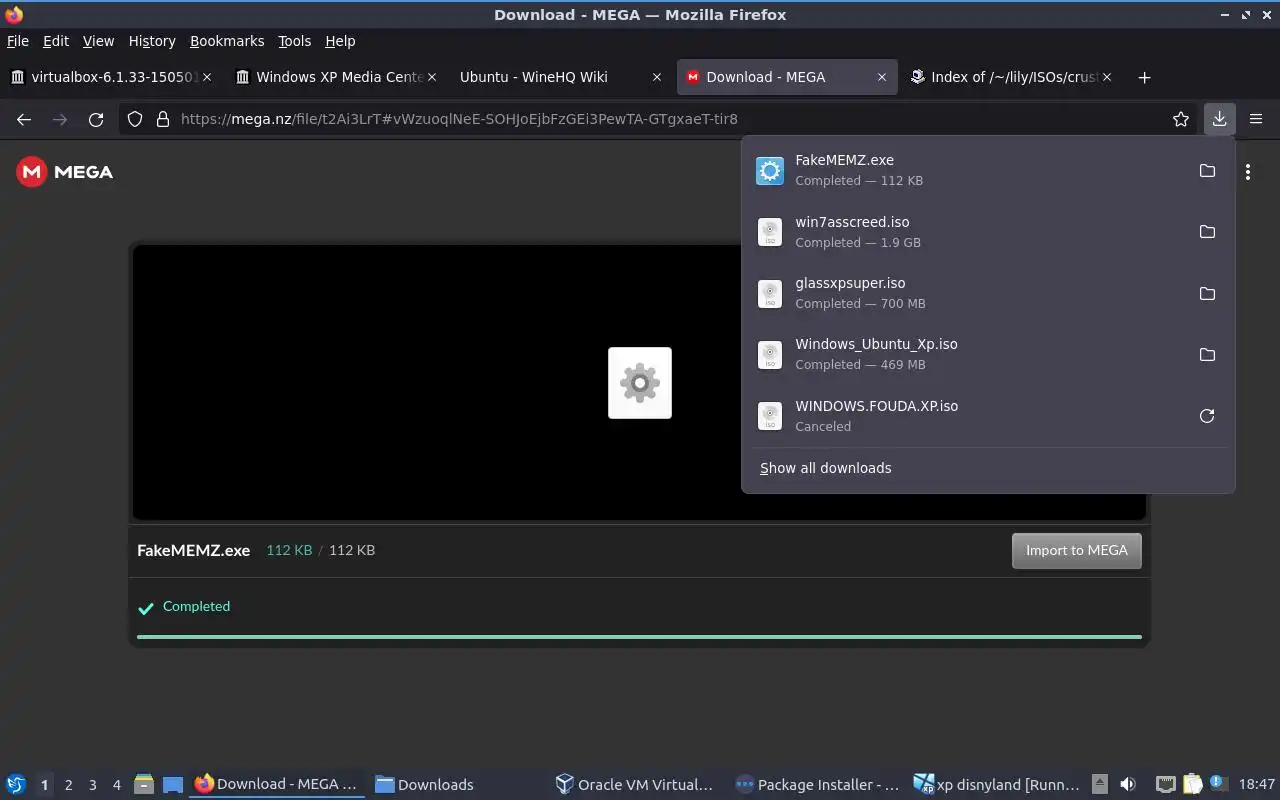This screenshot has height=800, width=1280.
Task: Open the Help menu
Action: coord(340,41)
